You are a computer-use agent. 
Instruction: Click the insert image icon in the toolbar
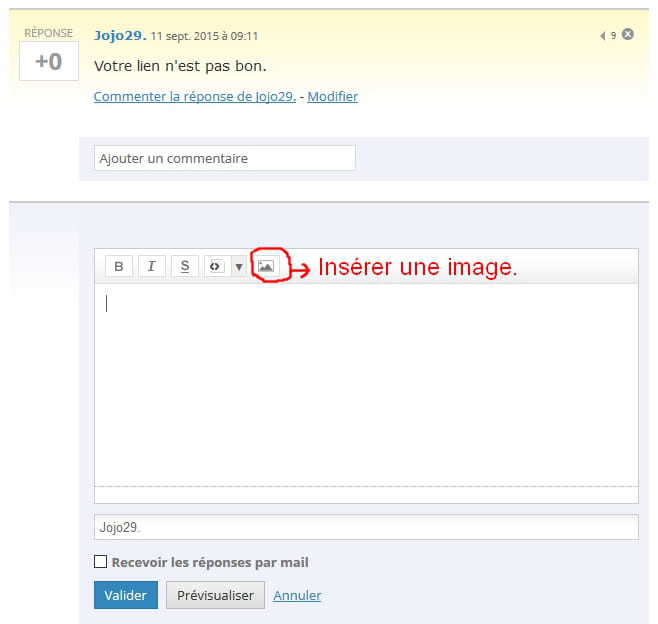pos(266,266)
